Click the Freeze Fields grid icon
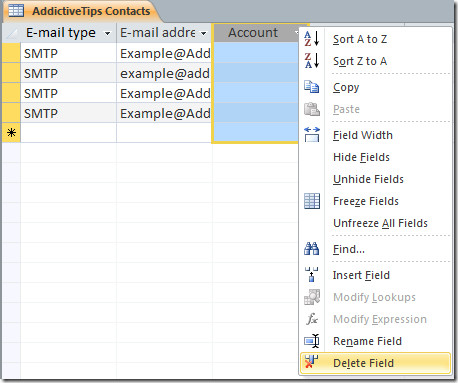 tap(312, 201)
